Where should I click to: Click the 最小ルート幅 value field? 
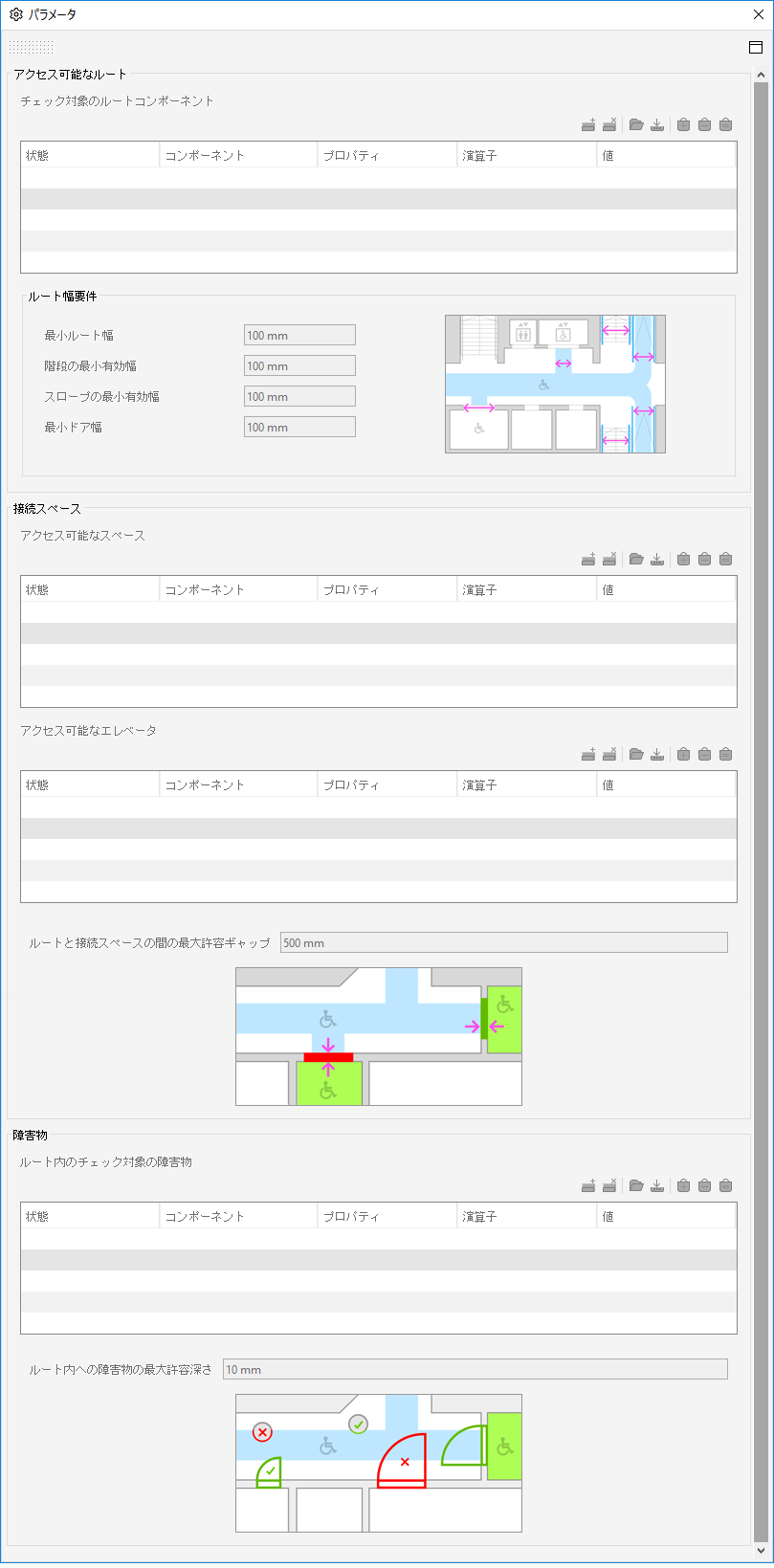(x=299, y=335)
